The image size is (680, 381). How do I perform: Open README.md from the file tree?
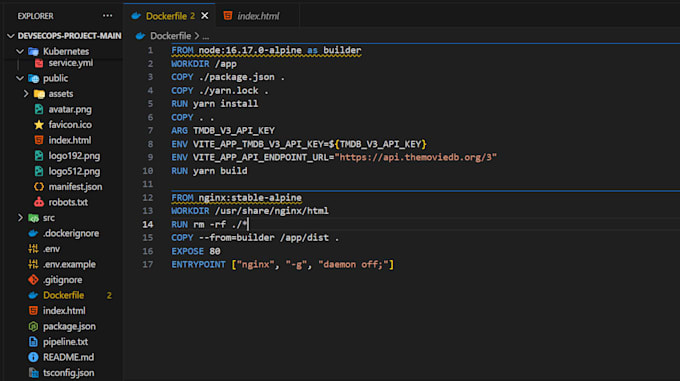(68, 357)
